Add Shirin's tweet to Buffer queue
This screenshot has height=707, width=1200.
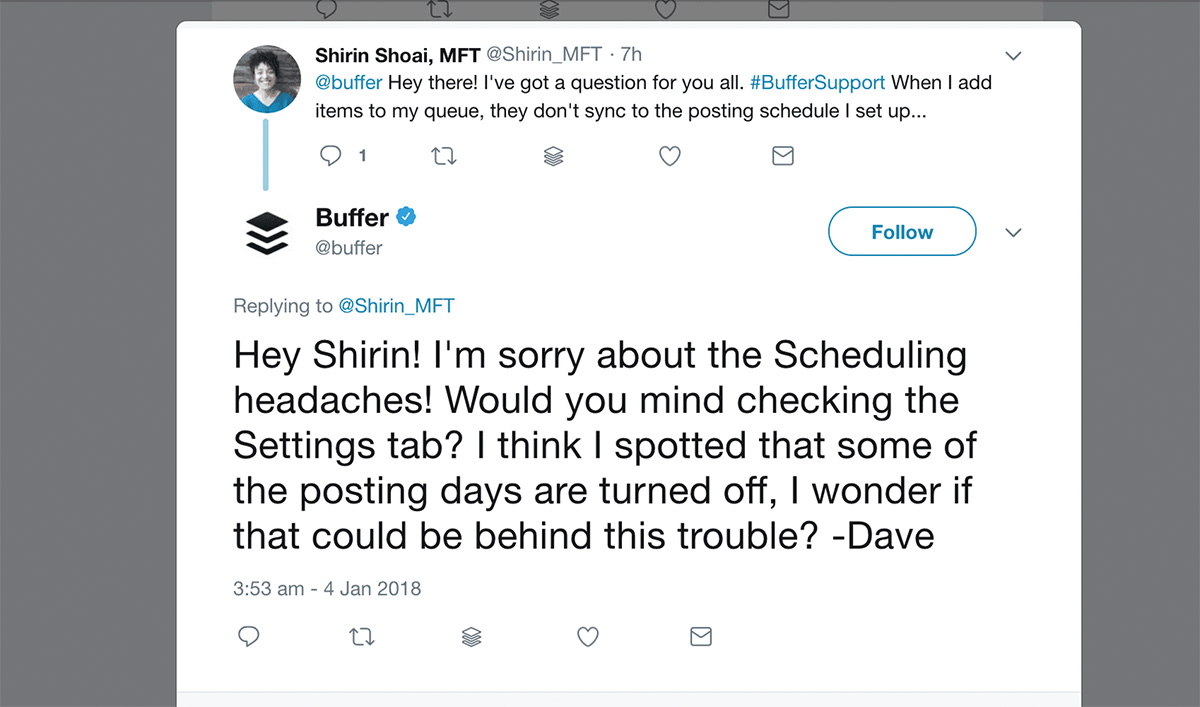point(553,156)
